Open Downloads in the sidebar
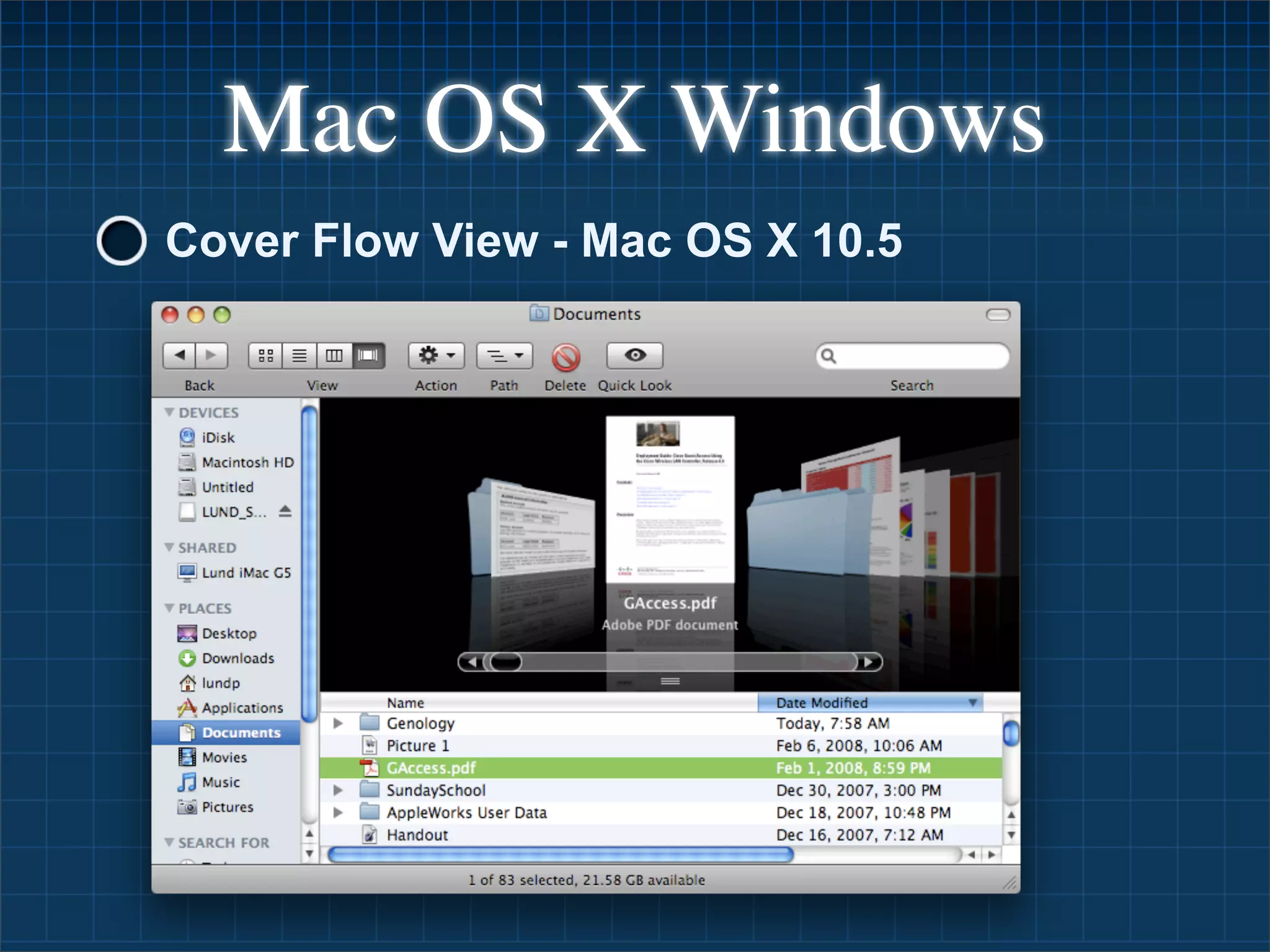Viewport: 1270px width, 952px height. tap(226, 658)
